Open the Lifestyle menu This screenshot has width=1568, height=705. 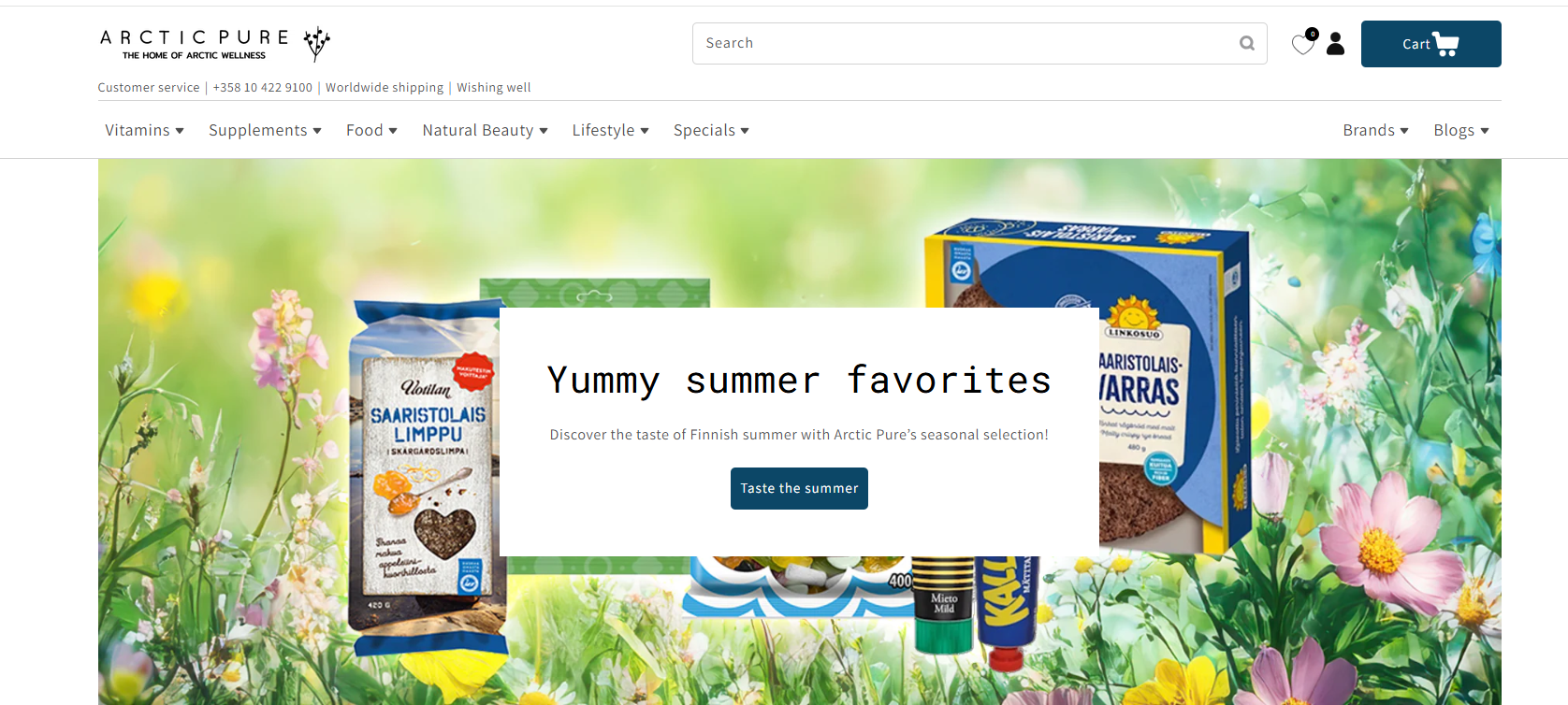click(x=610, y=130)
